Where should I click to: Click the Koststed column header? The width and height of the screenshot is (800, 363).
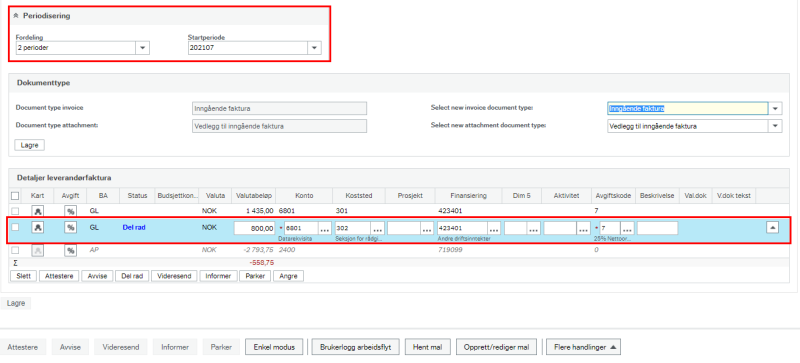pos(359,196)
